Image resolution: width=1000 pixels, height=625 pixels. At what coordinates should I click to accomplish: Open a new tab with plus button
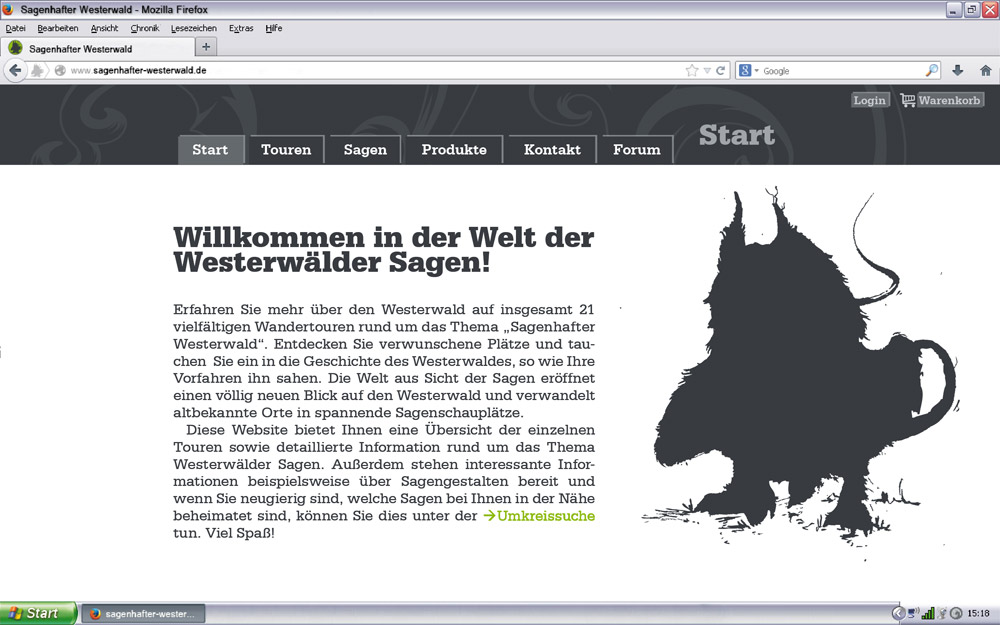point(206,47)
